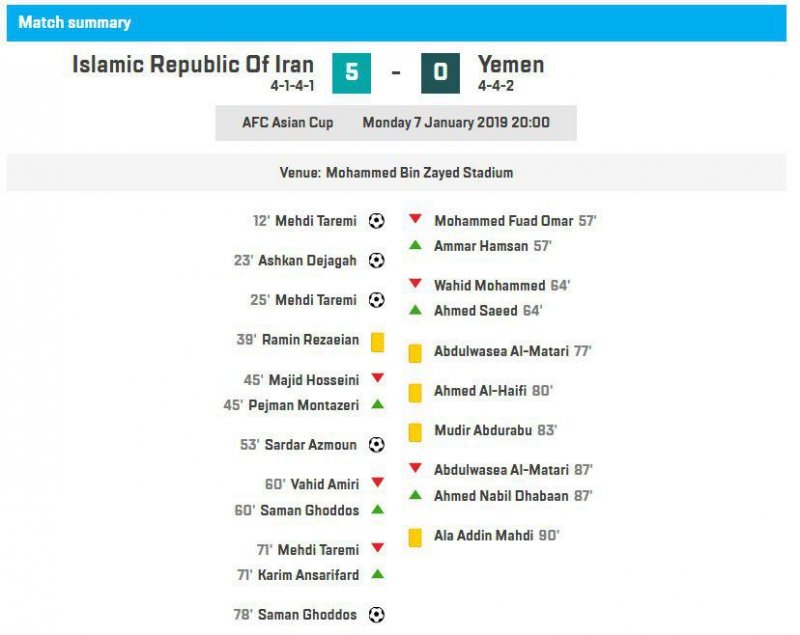Click goal icon next to Ashkan Dejagah
This screenshot has height=635, width=800.
377,260
